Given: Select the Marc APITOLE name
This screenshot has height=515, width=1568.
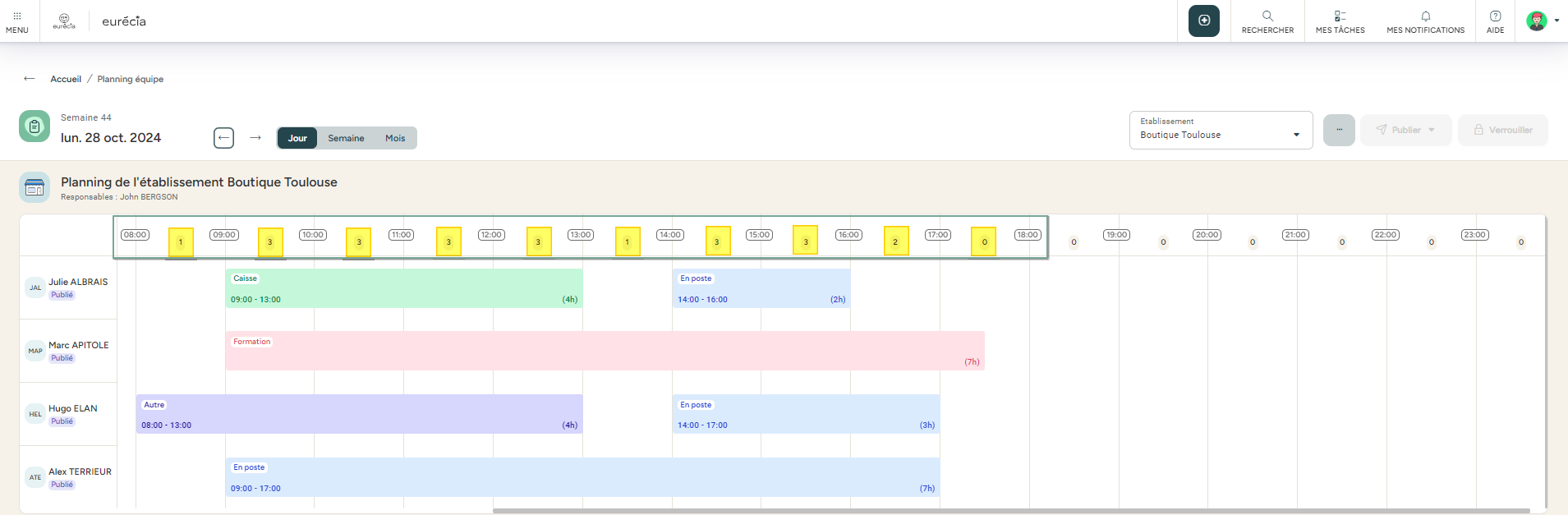Looking at the screenshot, I should [79, 345].
